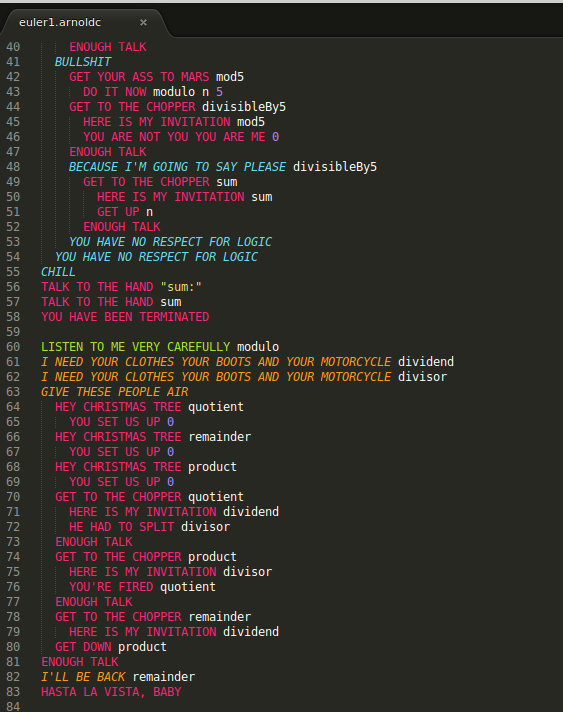Click the CHILL keyword on line 55
563x712 pixels.
(x=58, y=272)
